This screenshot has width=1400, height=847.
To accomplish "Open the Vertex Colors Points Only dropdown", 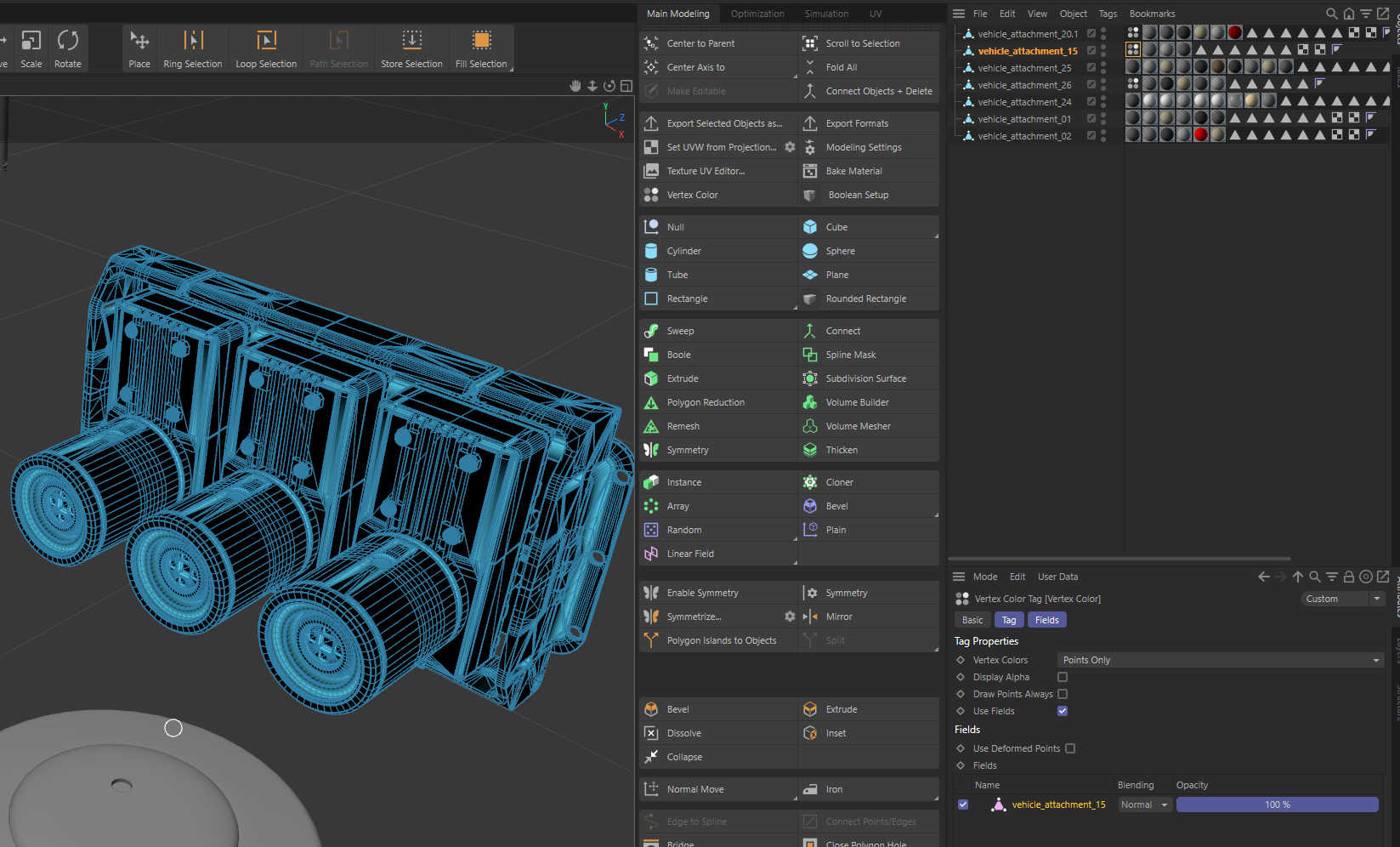I will pyautogui.click(x=1221, y=660).
